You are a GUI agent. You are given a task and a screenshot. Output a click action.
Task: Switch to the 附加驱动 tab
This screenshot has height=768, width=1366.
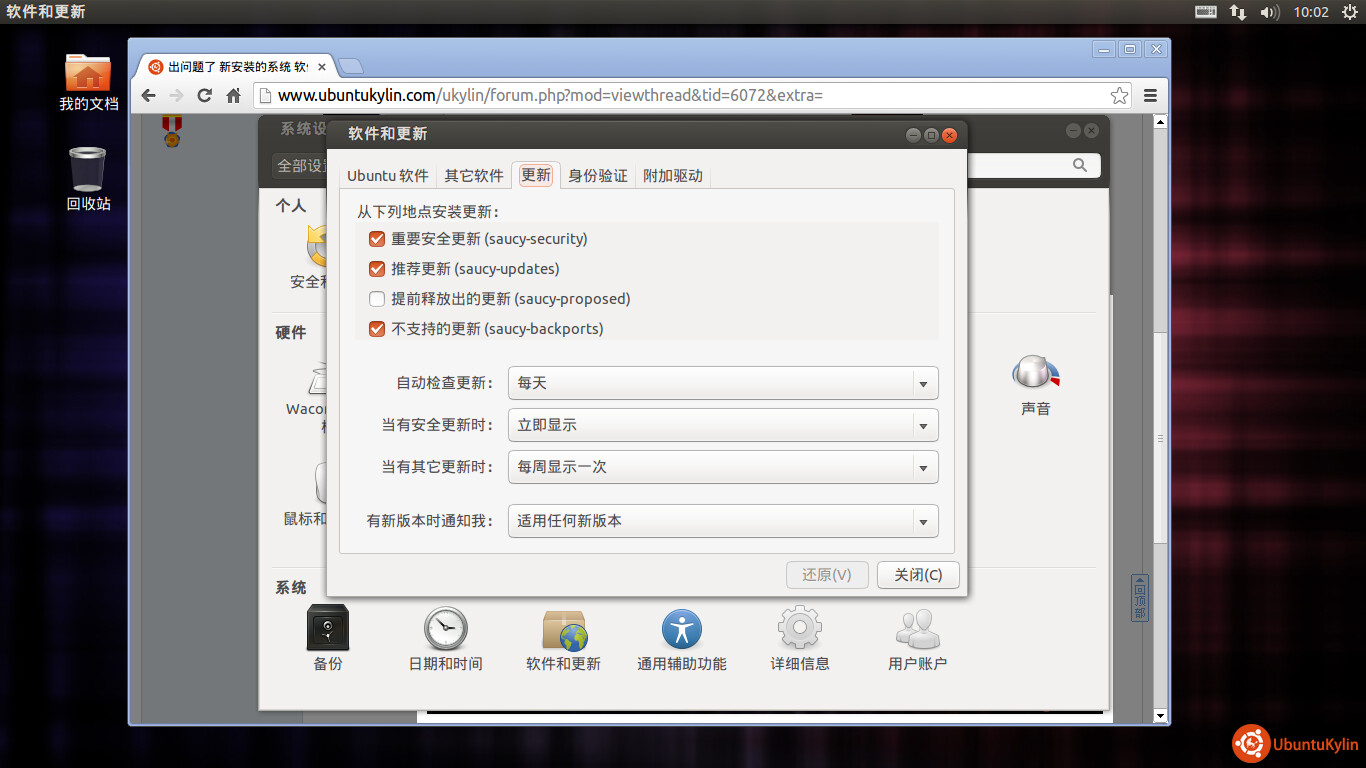coord(673,176)
